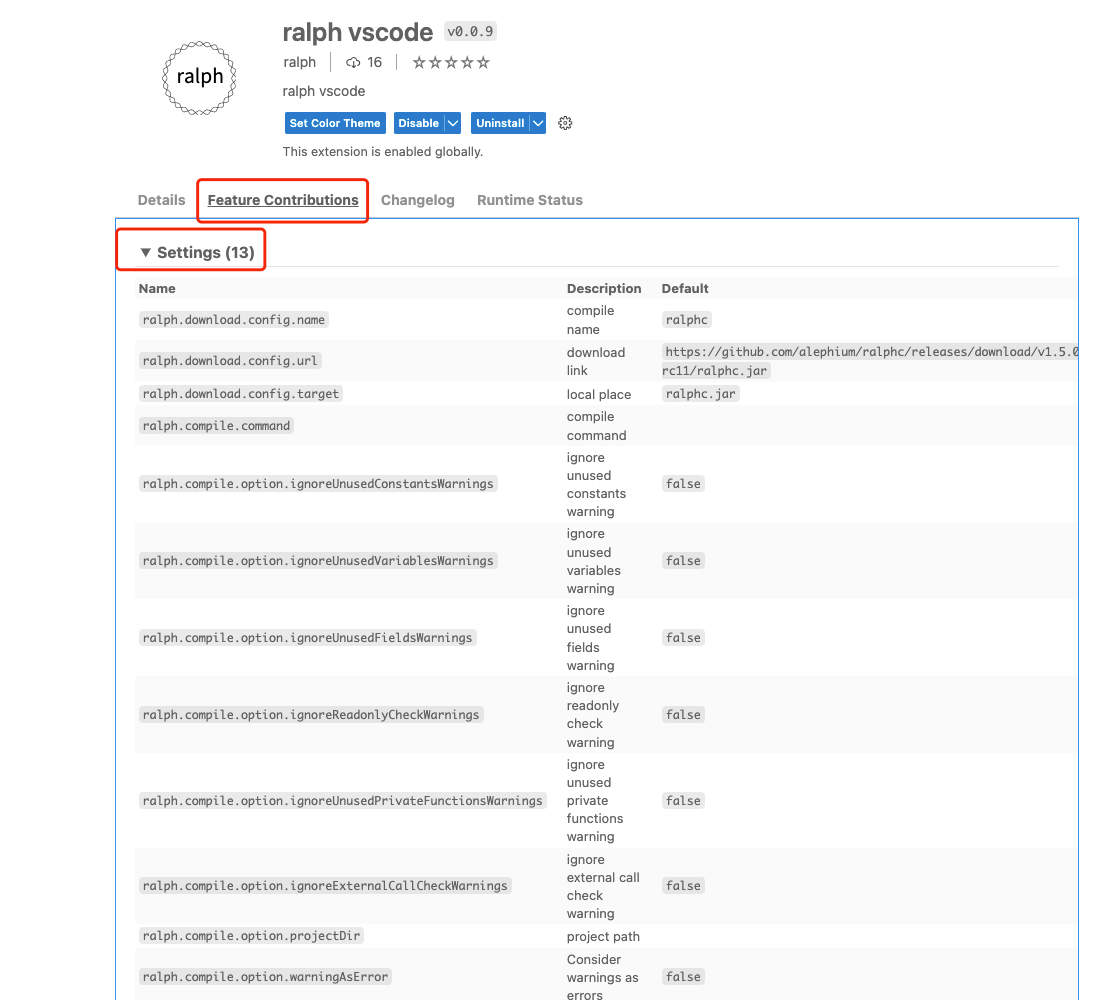Click 'This extension is enabled globally' text

tap(383, 152)
